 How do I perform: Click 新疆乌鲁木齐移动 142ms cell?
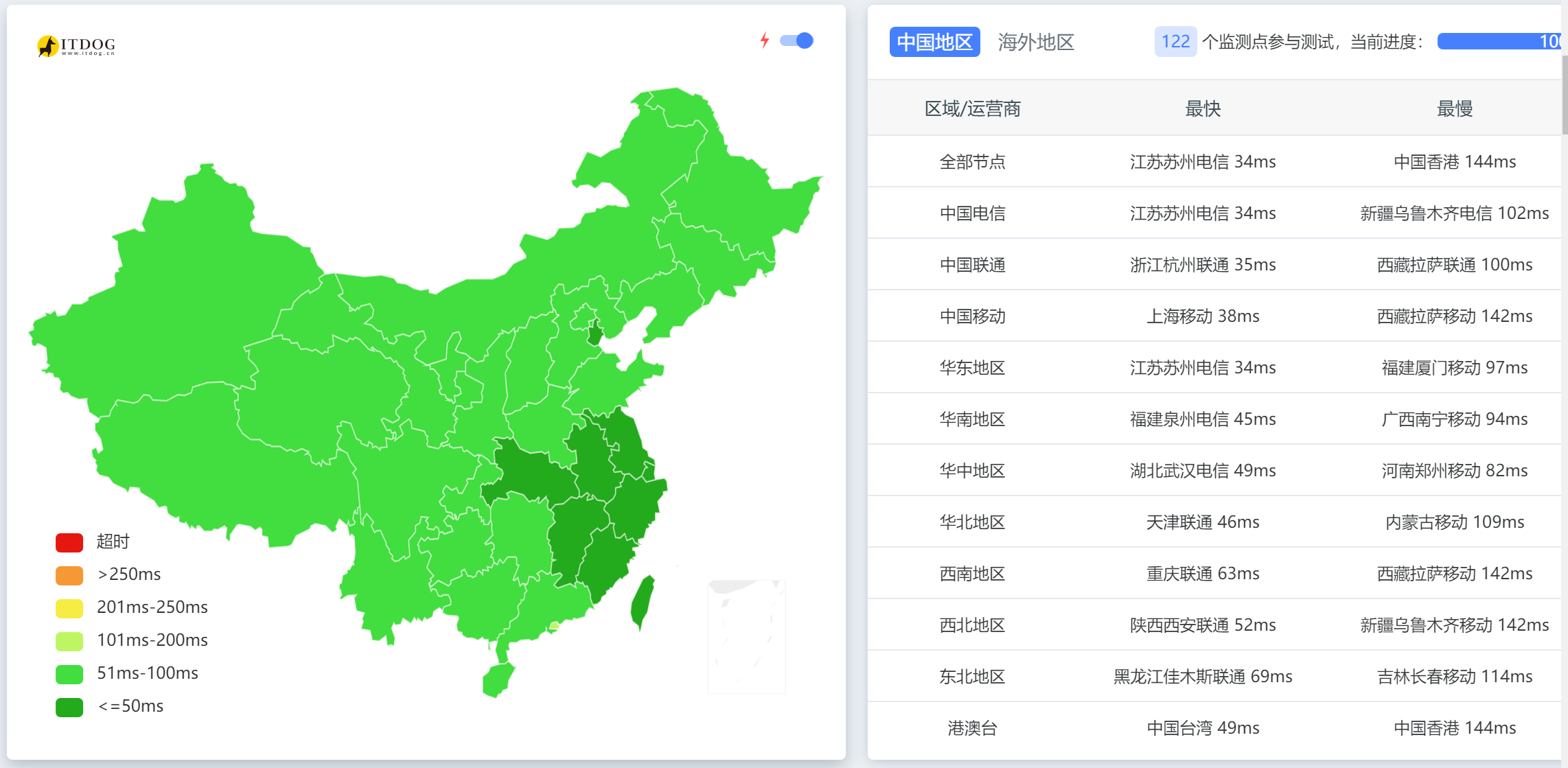click(x=1455, y=625)
